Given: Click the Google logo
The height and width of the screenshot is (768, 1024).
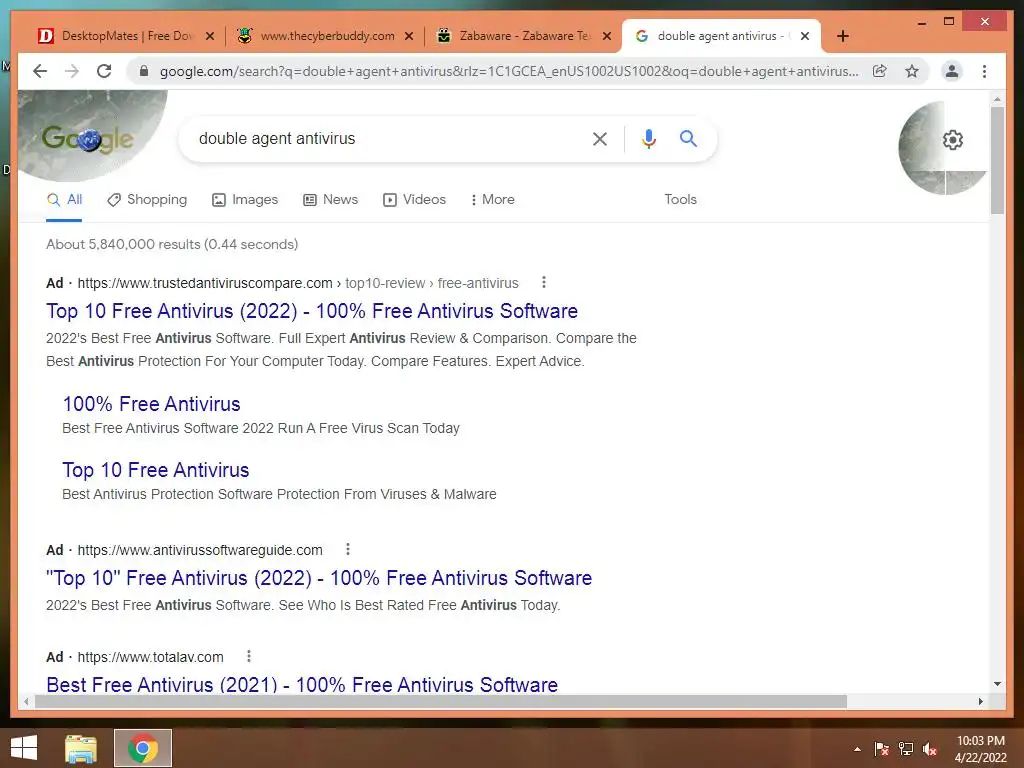Looking at the screenshot, I should tap(88, 138).
